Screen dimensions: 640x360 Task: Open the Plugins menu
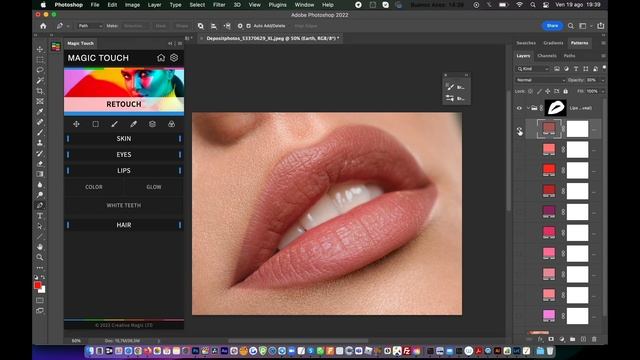click(x=278, y=5)
